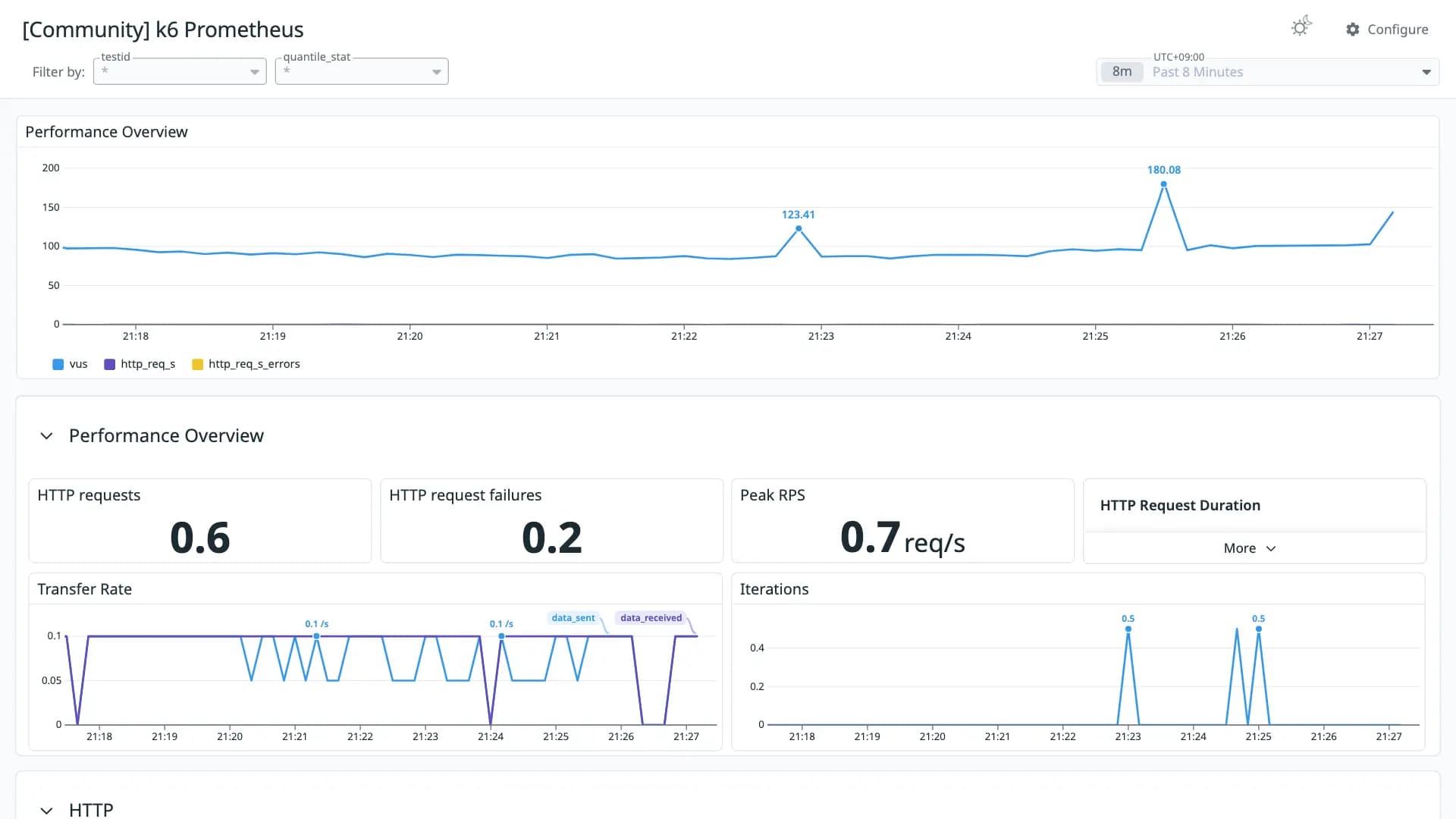The image size is (1456, 819).
Task: Select the 0.5 point near 21:23 in Iterations
Action: tap(1128, 629)
